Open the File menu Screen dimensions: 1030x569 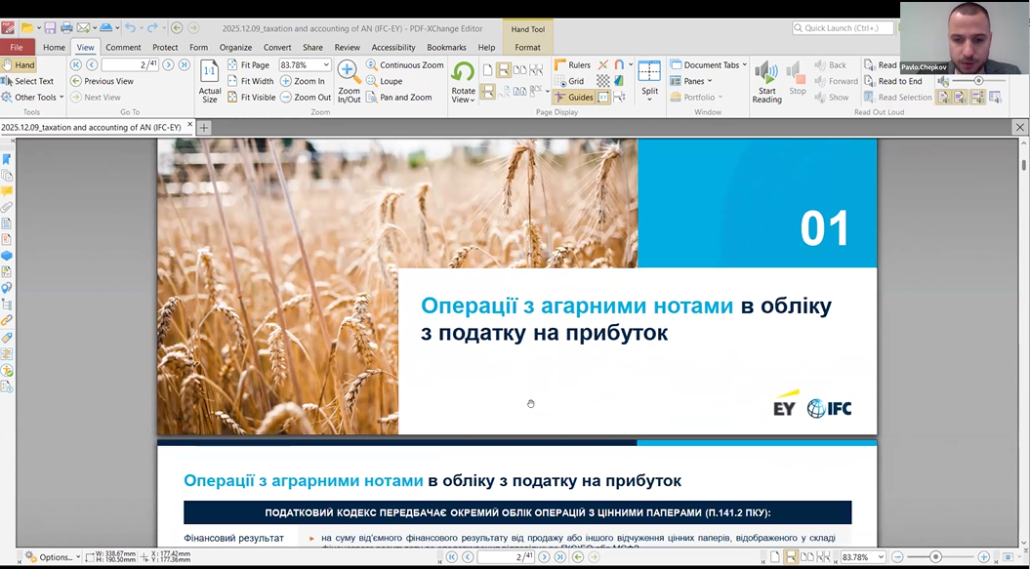(x=17, y=47)
